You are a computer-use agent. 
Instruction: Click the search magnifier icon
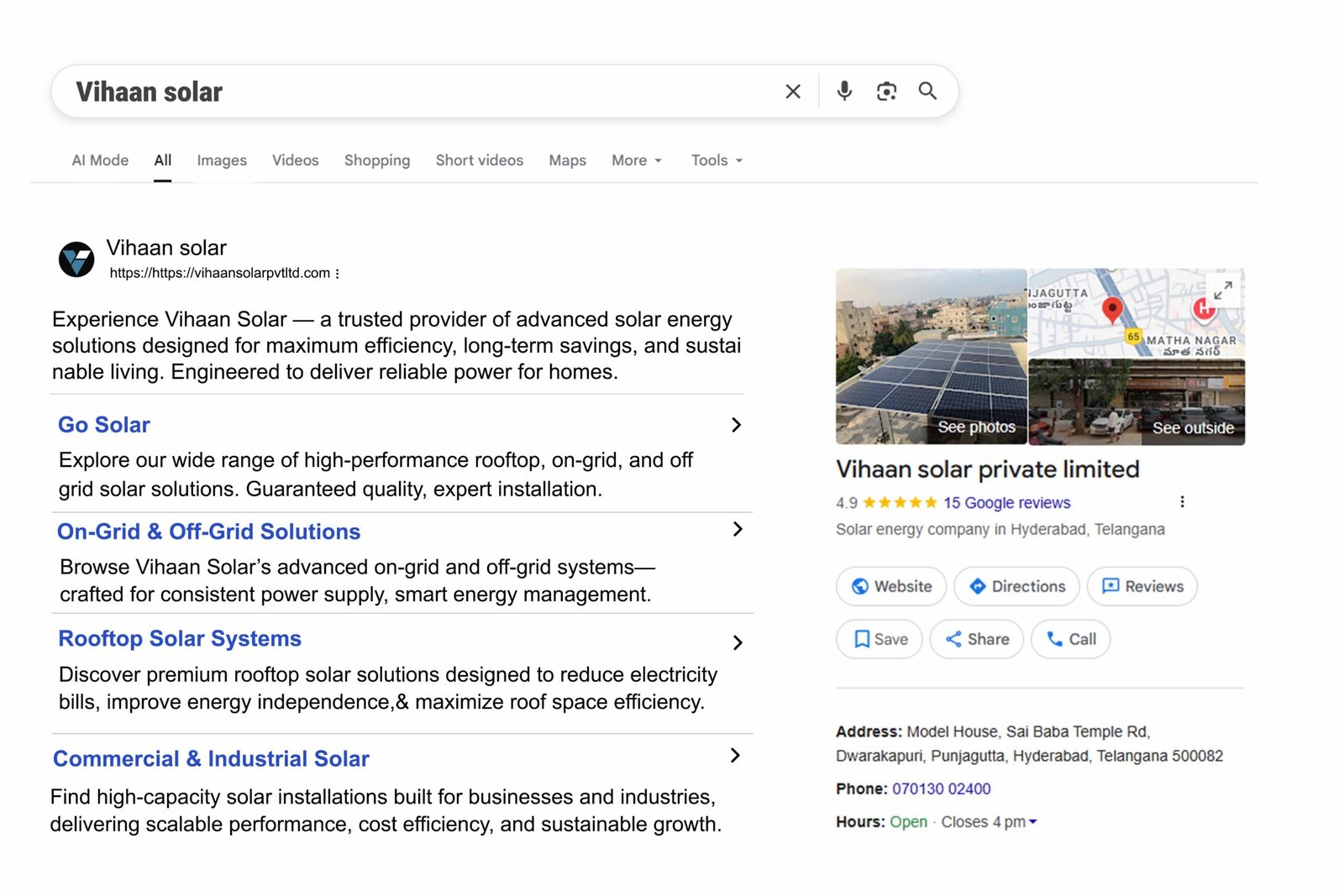click(927, 91)
